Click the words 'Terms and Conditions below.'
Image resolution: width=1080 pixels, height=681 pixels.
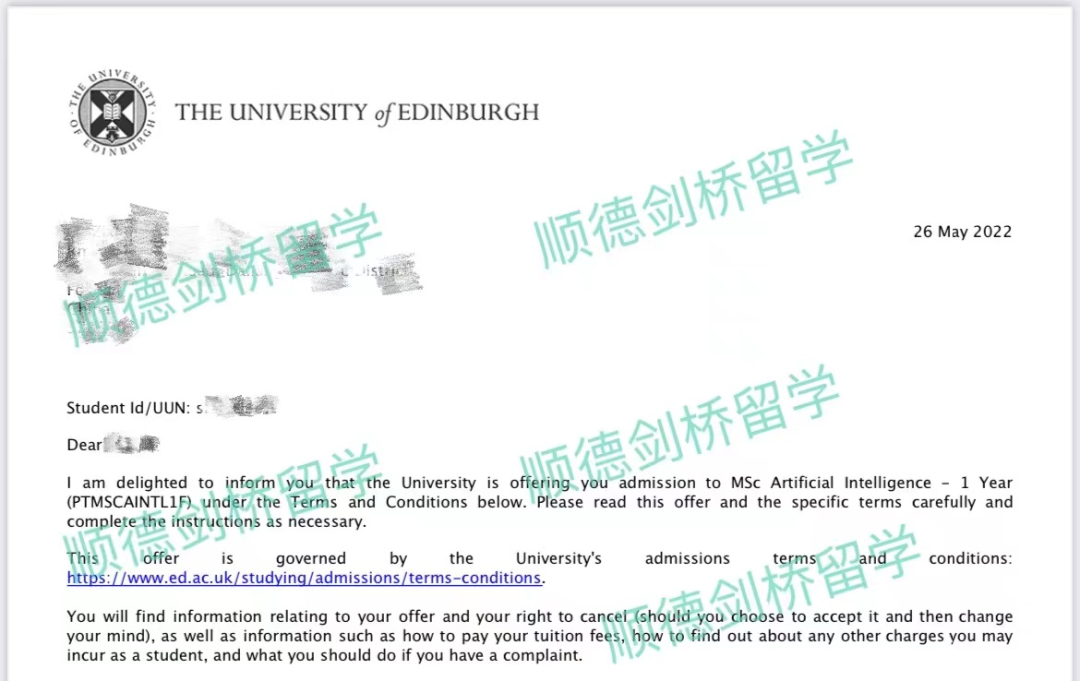pos(408,502)
